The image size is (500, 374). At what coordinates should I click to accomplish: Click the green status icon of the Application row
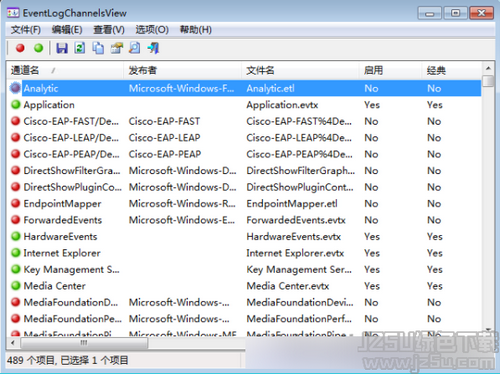[x=16, y=105]
